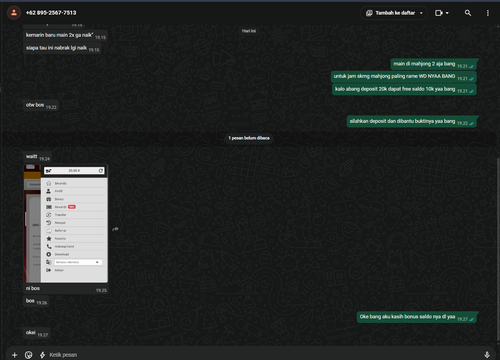Select message 'untuk jam skrng mahjong paling rame'
Viewport: 500px width, 360px height.
point(403,77)
